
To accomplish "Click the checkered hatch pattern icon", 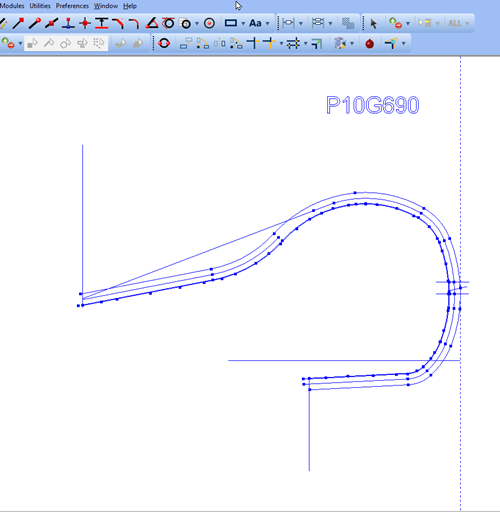I will [348, 23].
